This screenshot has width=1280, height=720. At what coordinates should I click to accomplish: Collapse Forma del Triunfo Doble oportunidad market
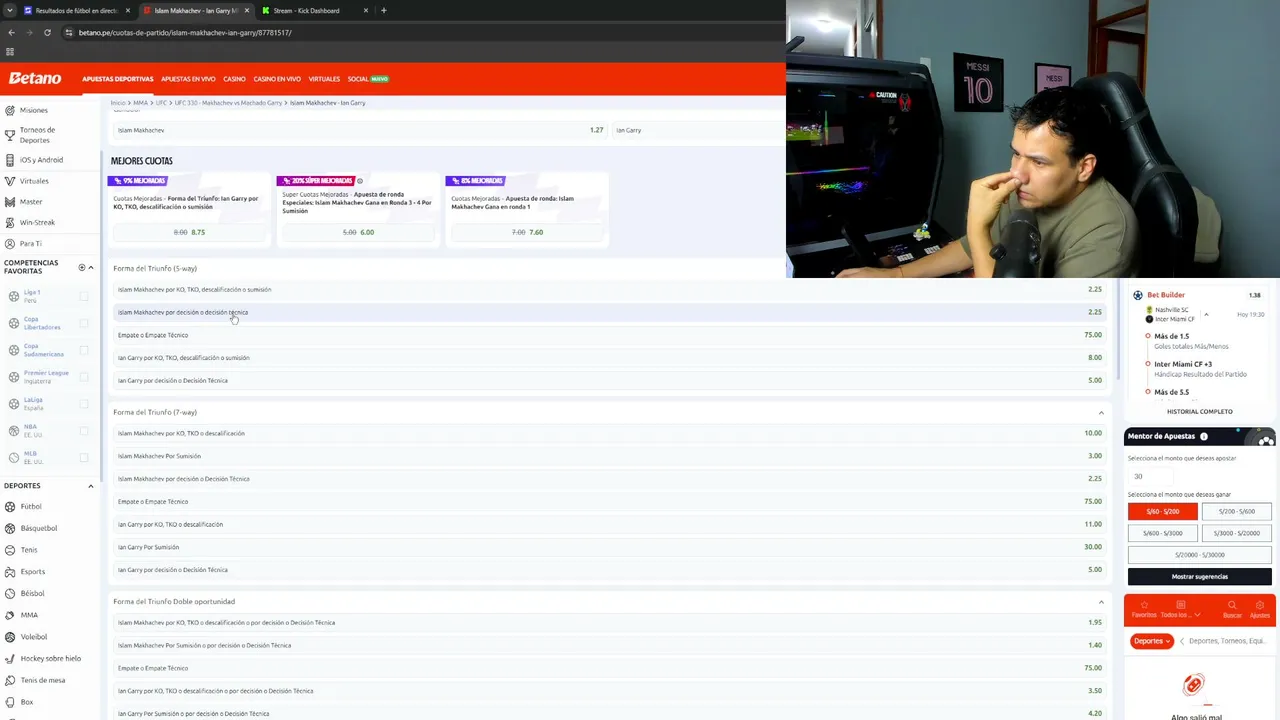[1101, 602]
